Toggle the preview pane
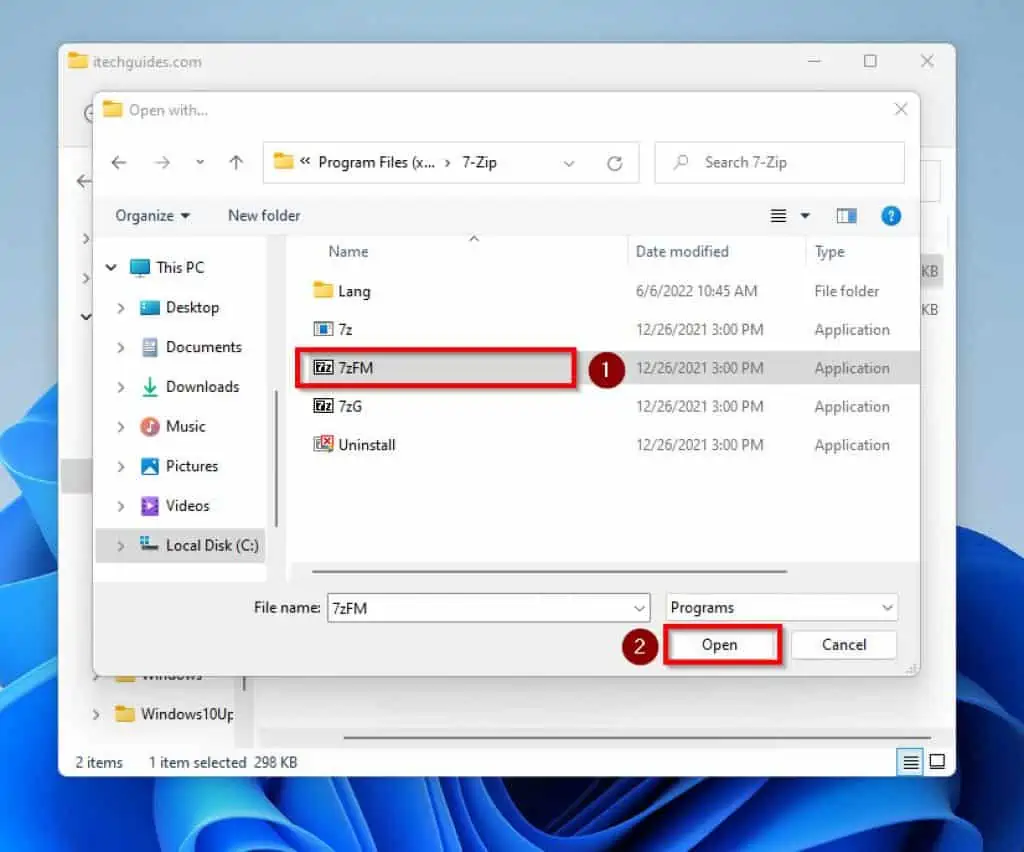 pyautogui.click(x=846, y=215)
